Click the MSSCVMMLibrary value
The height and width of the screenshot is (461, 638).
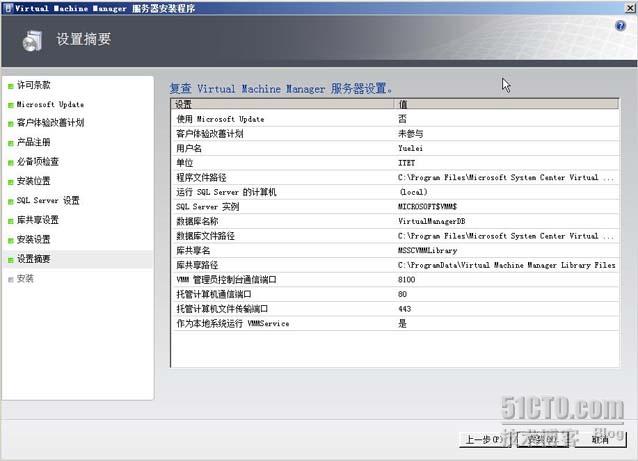(428, 251)
